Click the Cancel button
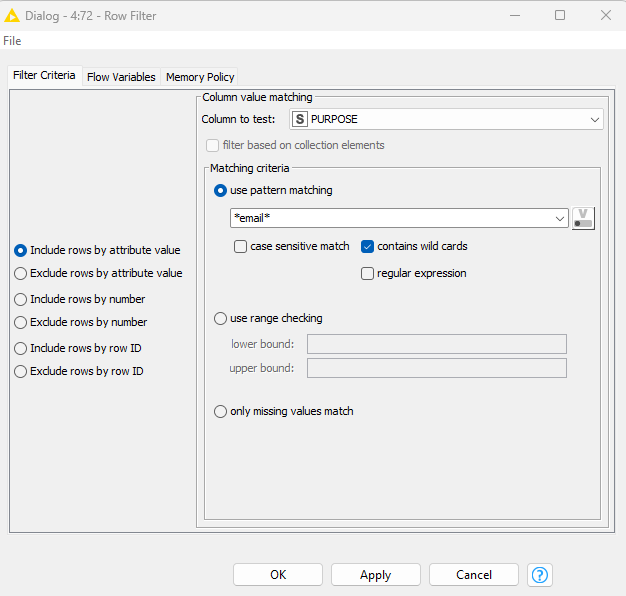626x596 pixels. (x=473, y=575)
